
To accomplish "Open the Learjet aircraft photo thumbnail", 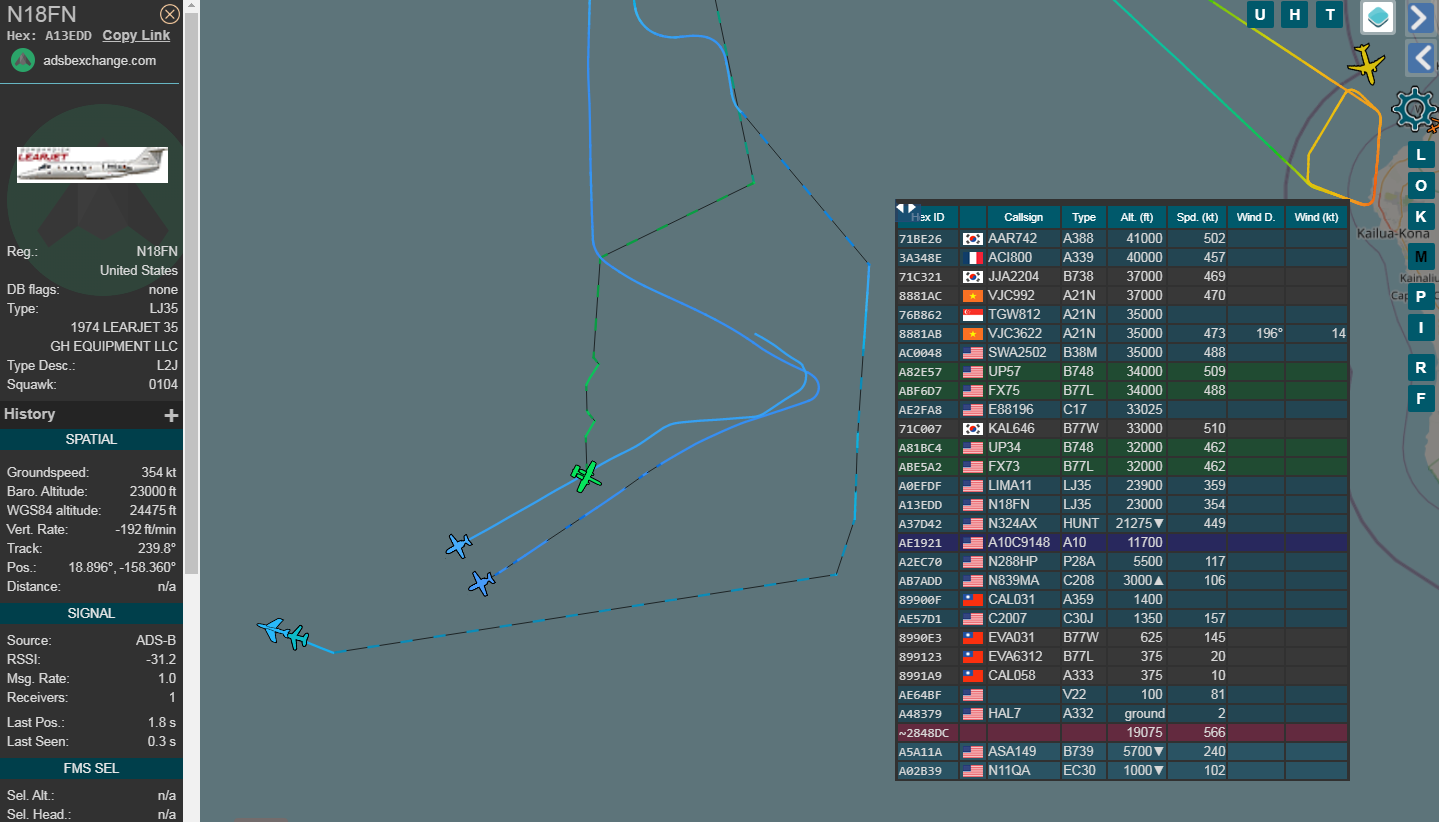I will point(92,165).
